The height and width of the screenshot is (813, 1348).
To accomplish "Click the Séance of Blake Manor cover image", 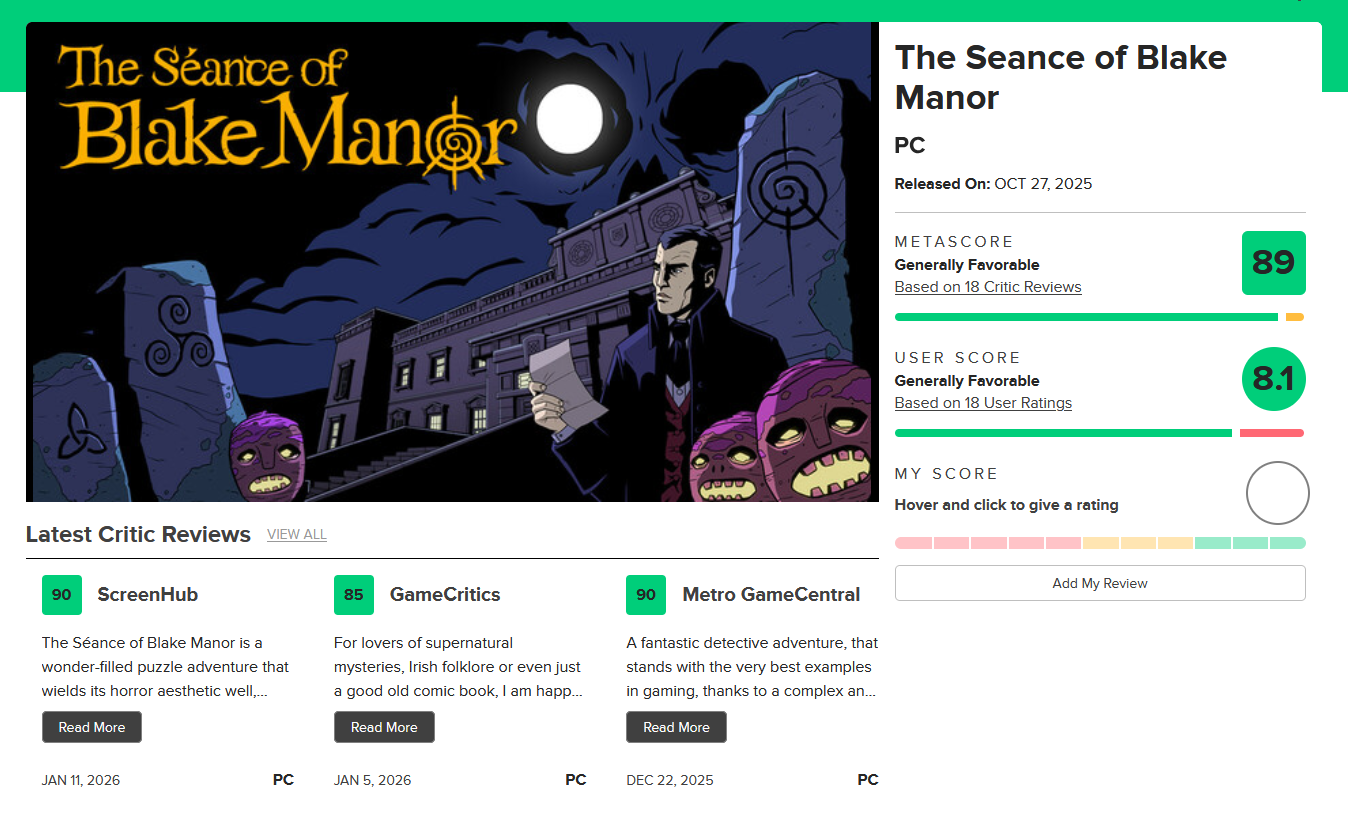I will click(452, 262).
